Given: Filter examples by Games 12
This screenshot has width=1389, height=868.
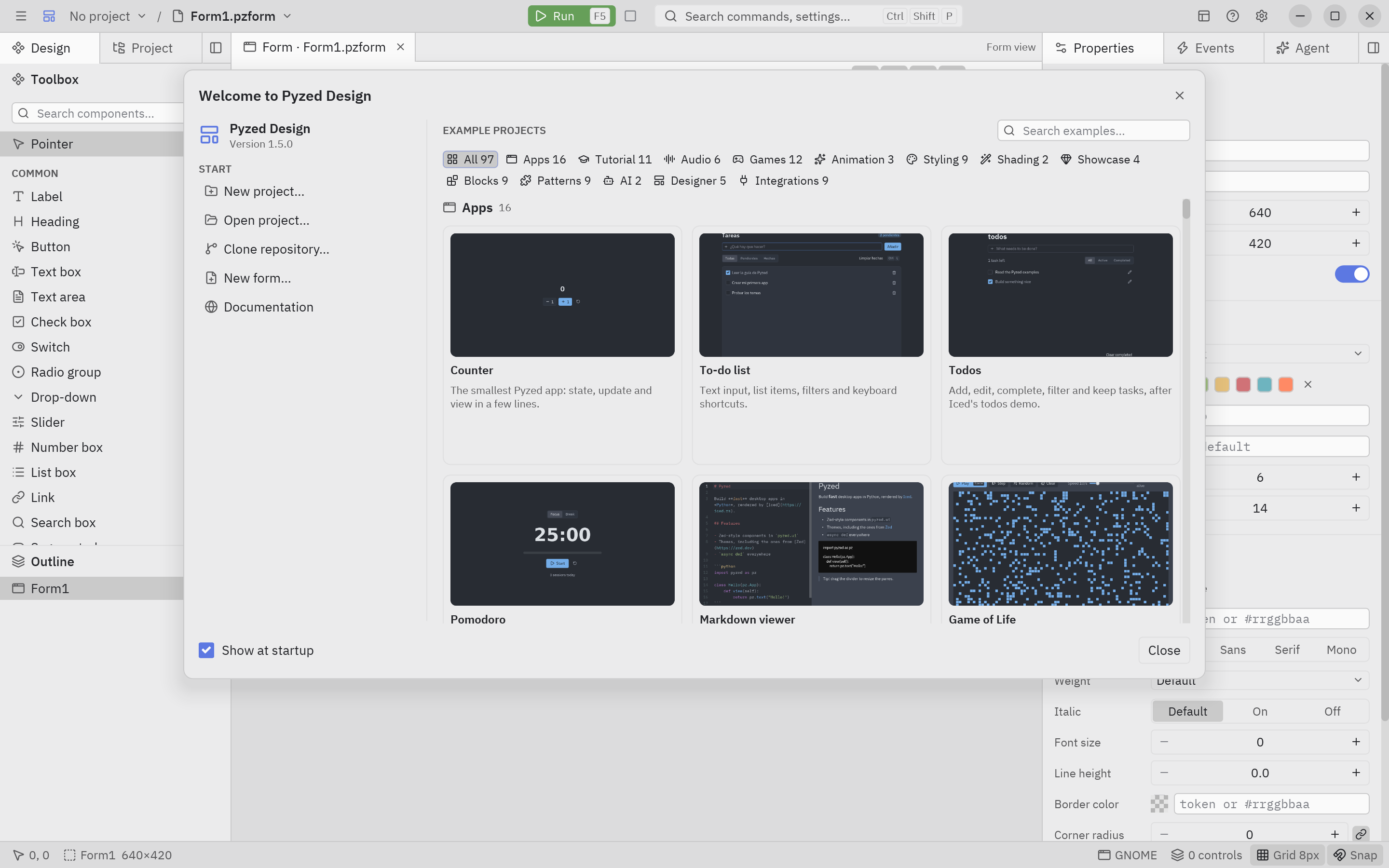Looking at the screenshot, I should (767, 159).
